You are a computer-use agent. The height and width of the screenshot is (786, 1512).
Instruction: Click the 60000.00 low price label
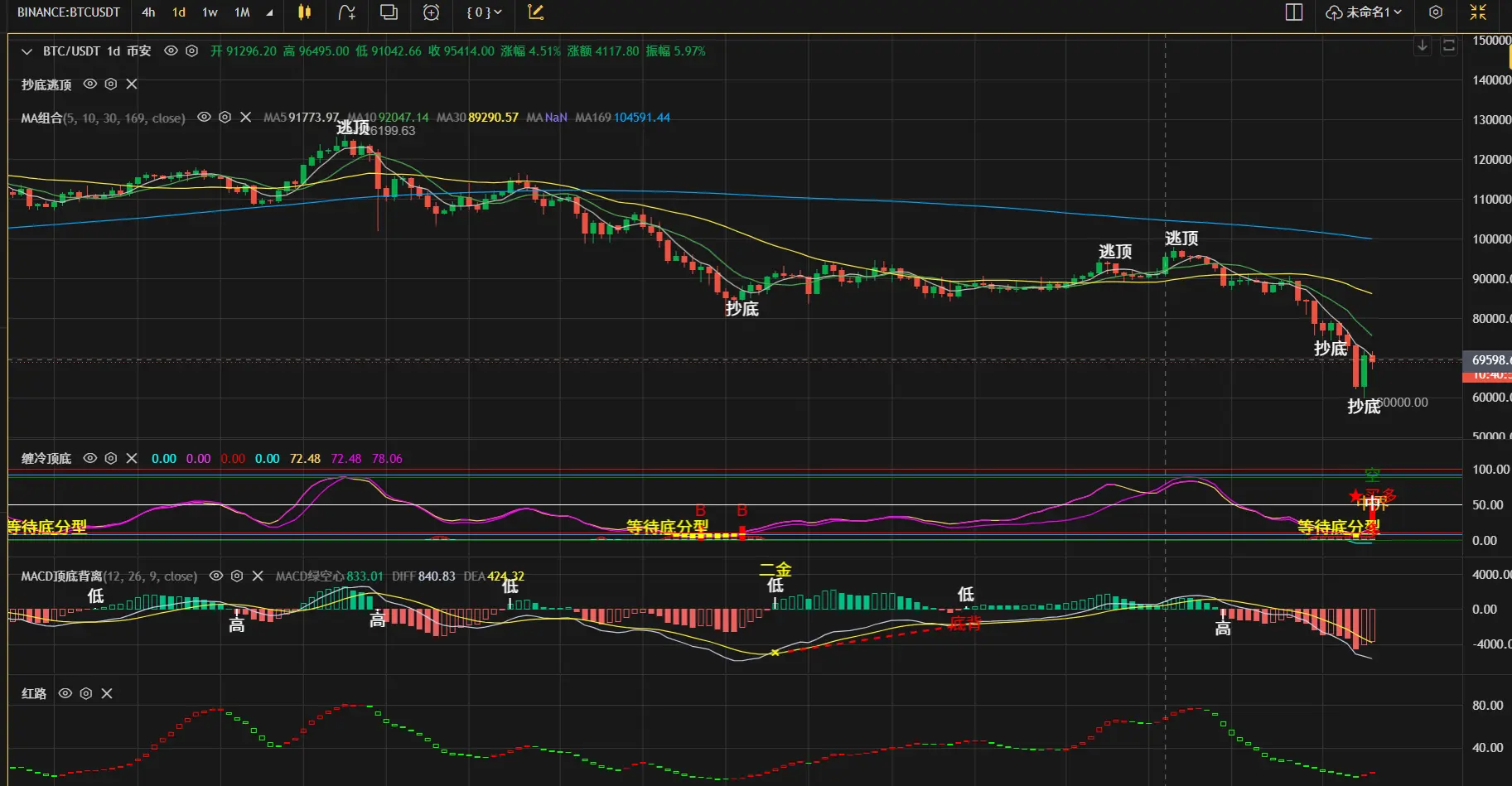click(x=1403, y=403)
